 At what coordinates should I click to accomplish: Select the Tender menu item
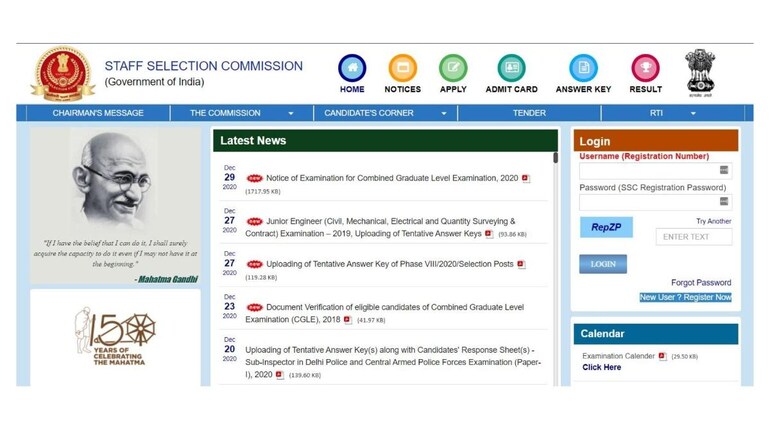pyautogui.click(x=529, y=113)
